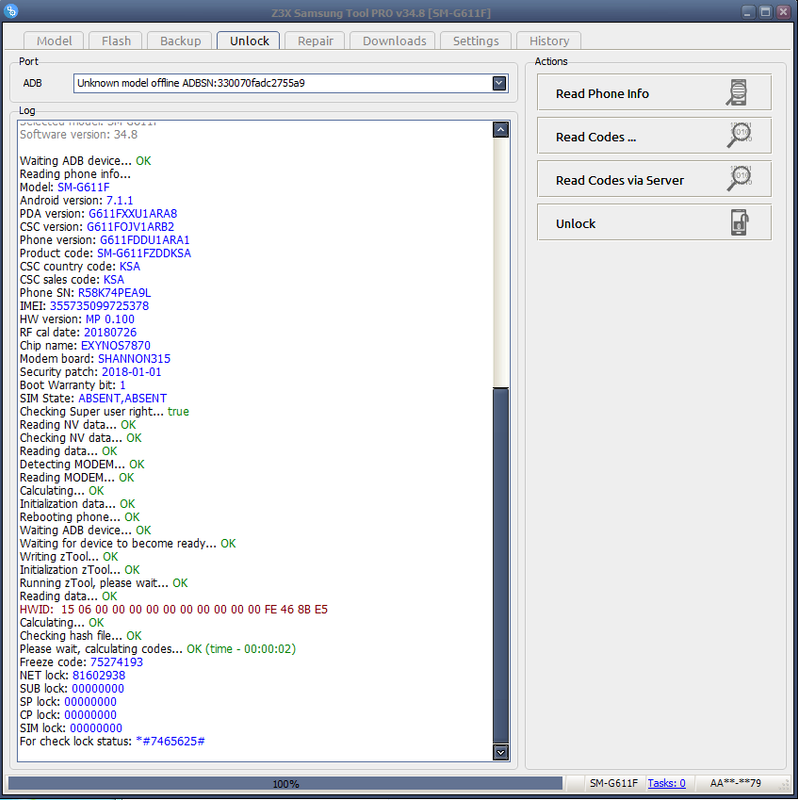View the History tab

pyautogui.click(x=548, y=41)
